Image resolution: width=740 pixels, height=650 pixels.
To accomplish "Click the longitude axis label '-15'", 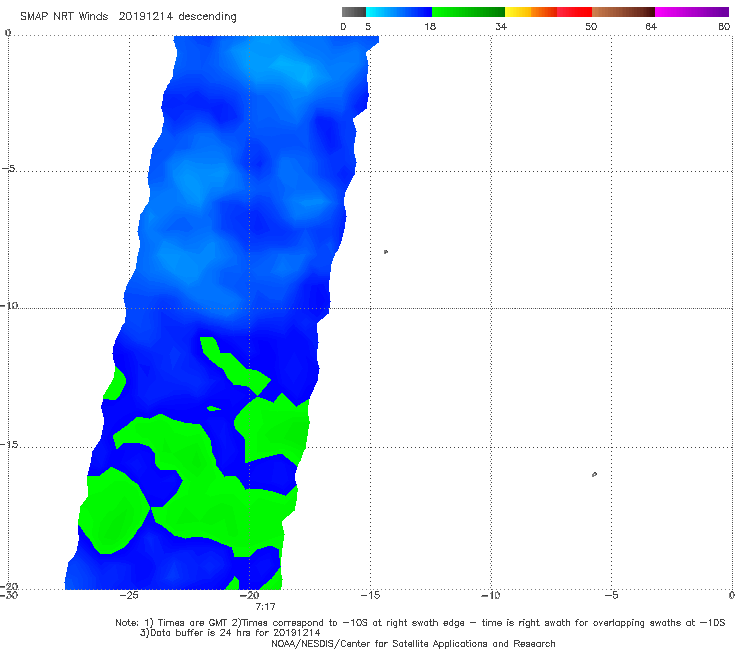I will (370, 595).
